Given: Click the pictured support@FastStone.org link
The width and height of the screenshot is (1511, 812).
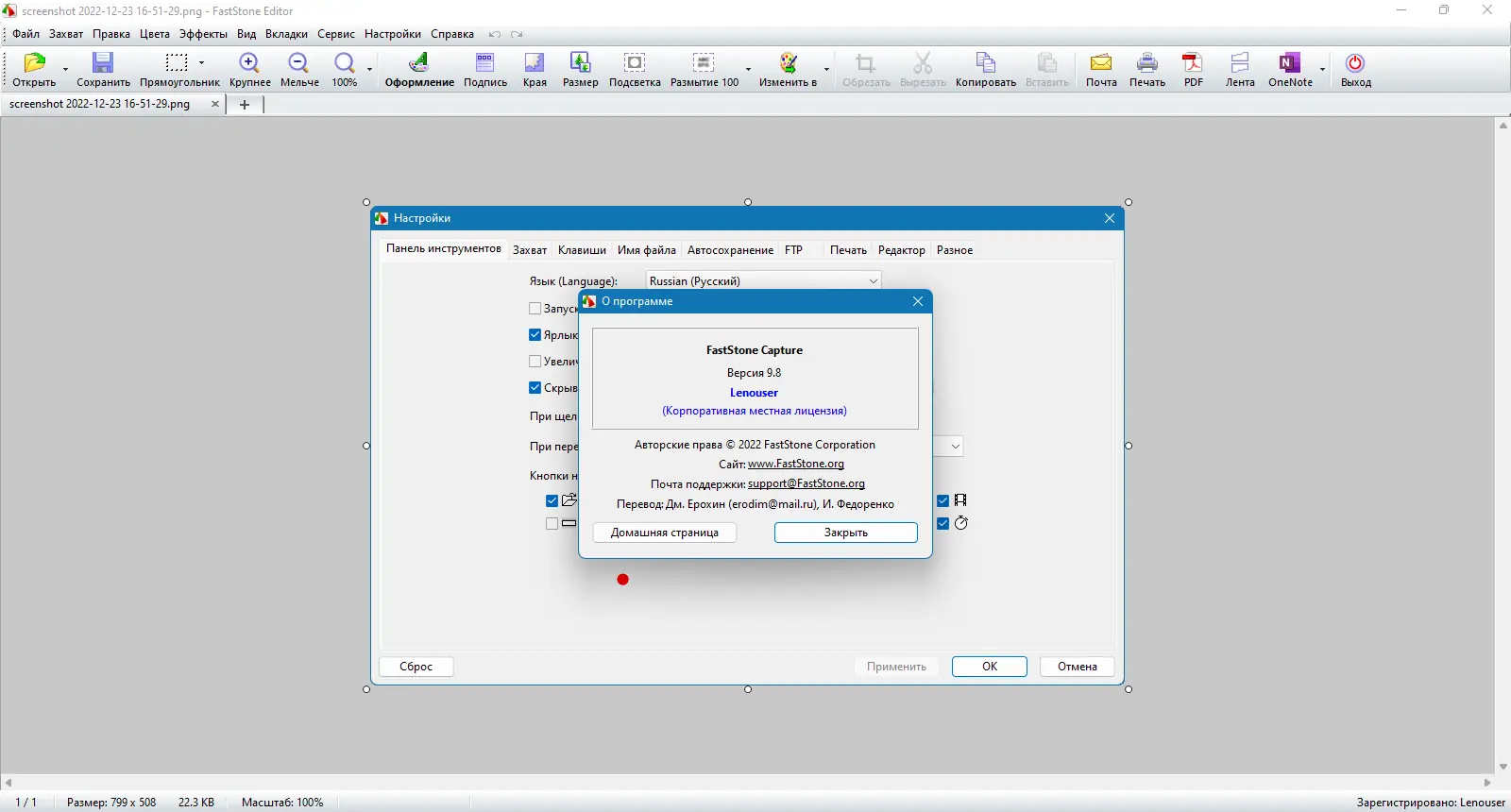Looking at the screenshot, I should [806, 483].
